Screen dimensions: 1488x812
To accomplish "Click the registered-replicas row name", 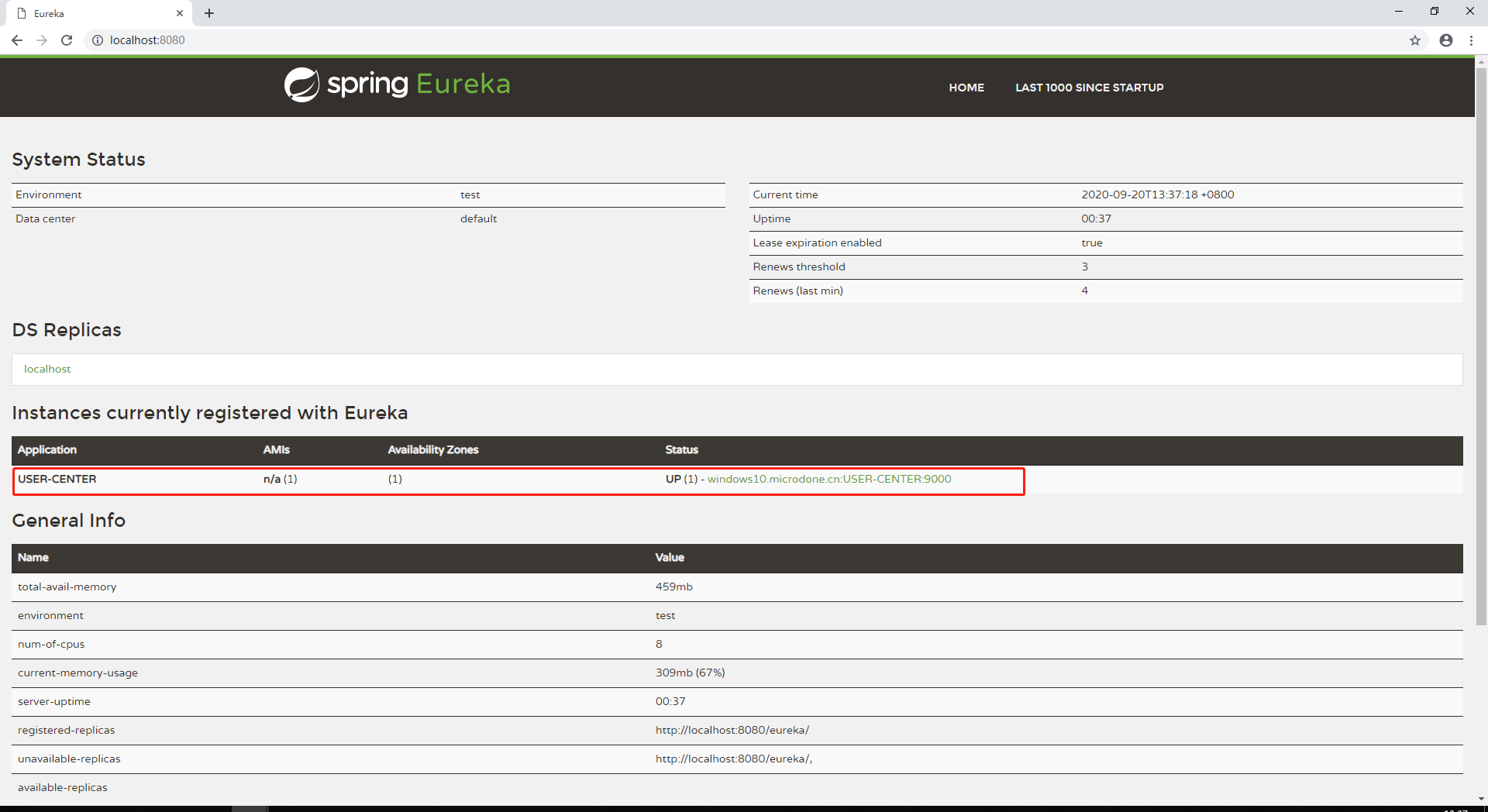I will click(x=67, y=730).
